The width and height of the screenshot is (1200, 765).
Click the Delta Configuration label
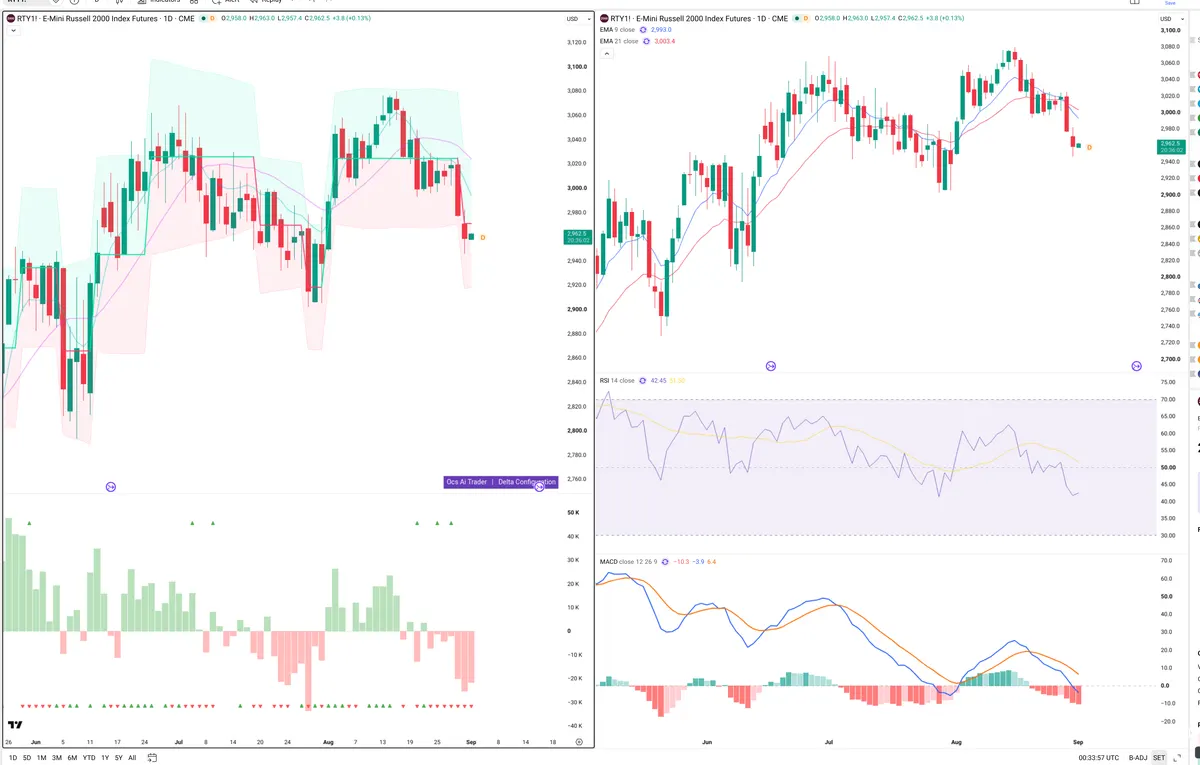527,482
